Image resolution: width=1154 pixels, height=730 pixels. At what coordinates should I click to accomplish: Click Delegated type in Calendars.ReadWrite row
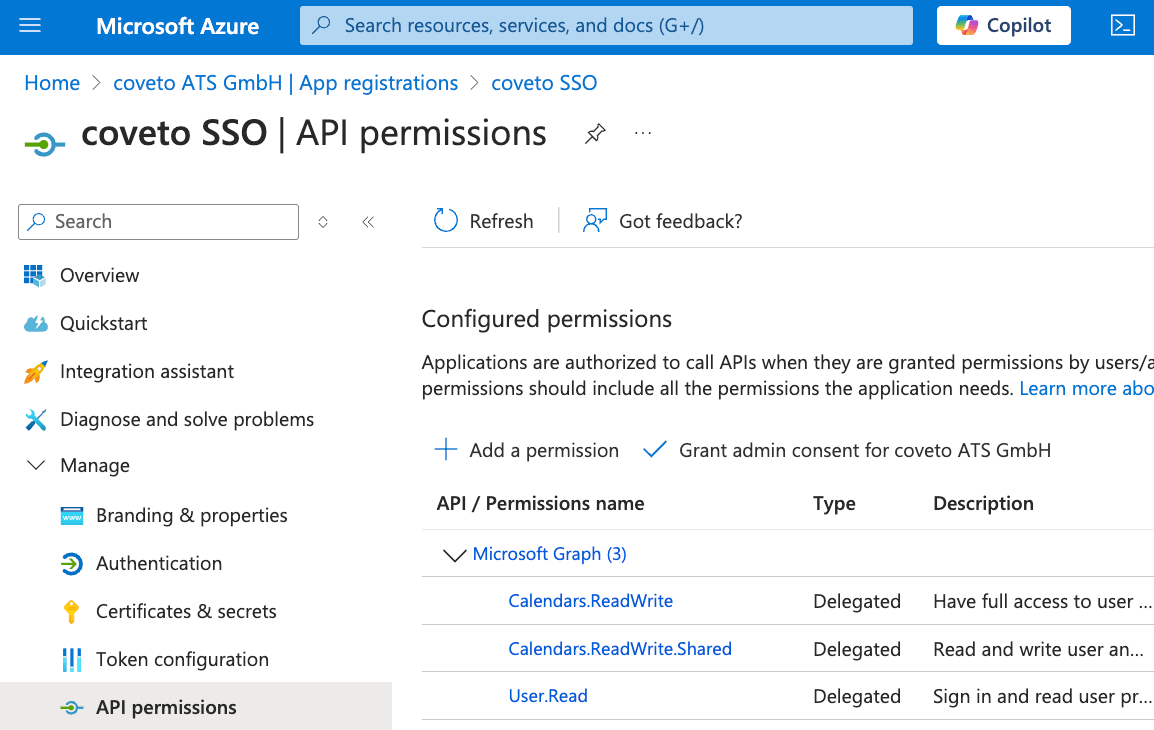857,602
